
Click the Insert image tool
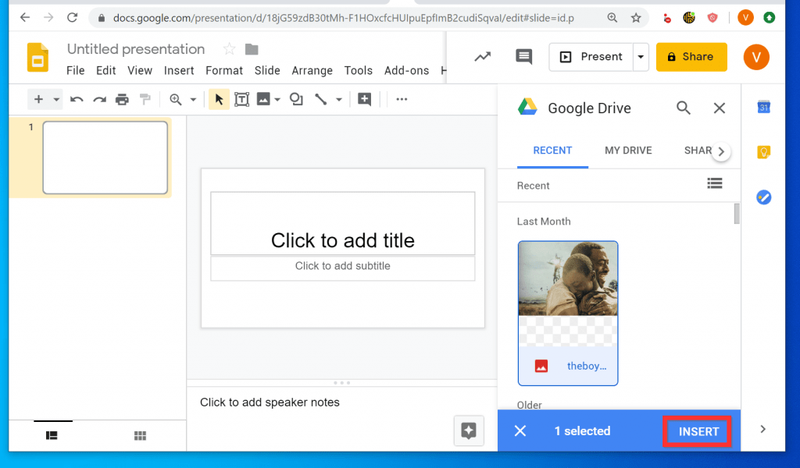(x=263, y=99)
